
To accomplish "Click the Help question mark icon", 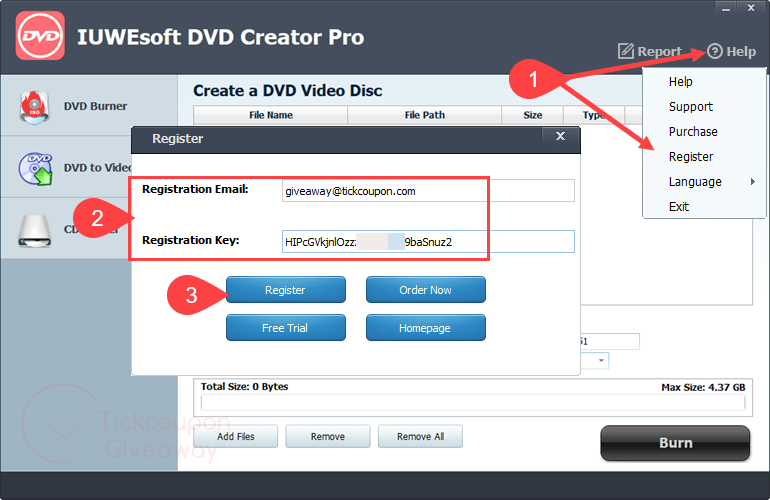I will pos(715,51).
